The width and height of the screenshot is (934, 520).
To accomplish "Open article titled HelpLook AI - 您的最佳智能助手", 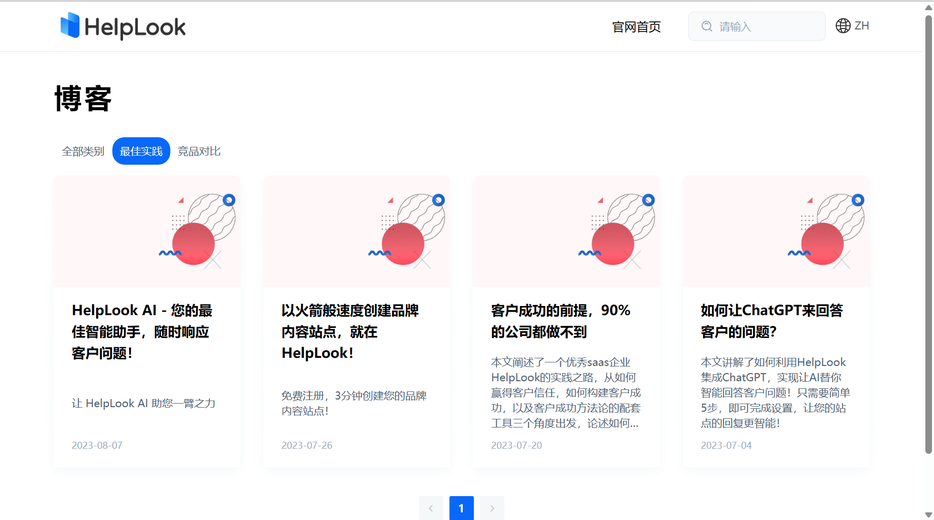I will pyautogui.click(x=142, y=332).
